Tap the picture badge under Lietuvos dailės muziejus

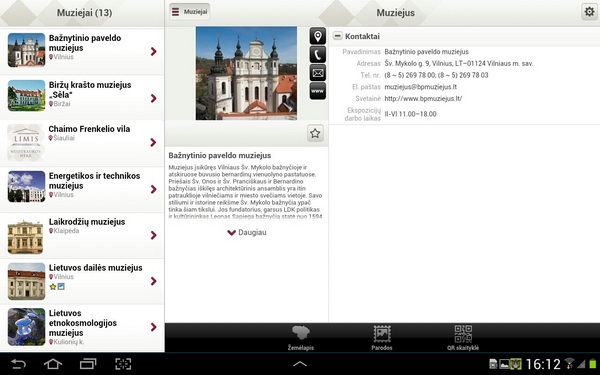tap(61, 286)
